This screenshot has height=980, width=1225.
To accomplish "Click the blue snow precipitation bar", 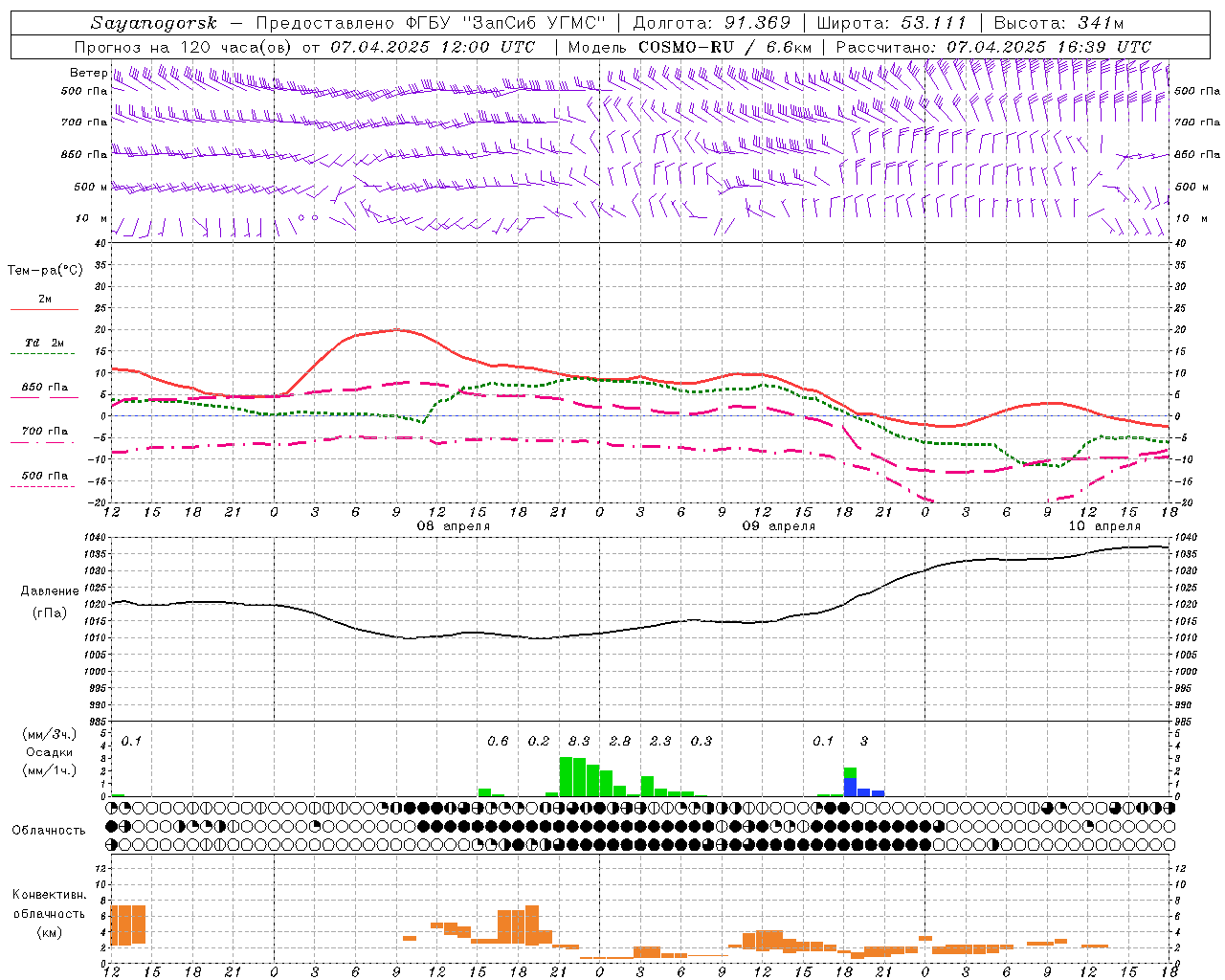I will point(850,788).
